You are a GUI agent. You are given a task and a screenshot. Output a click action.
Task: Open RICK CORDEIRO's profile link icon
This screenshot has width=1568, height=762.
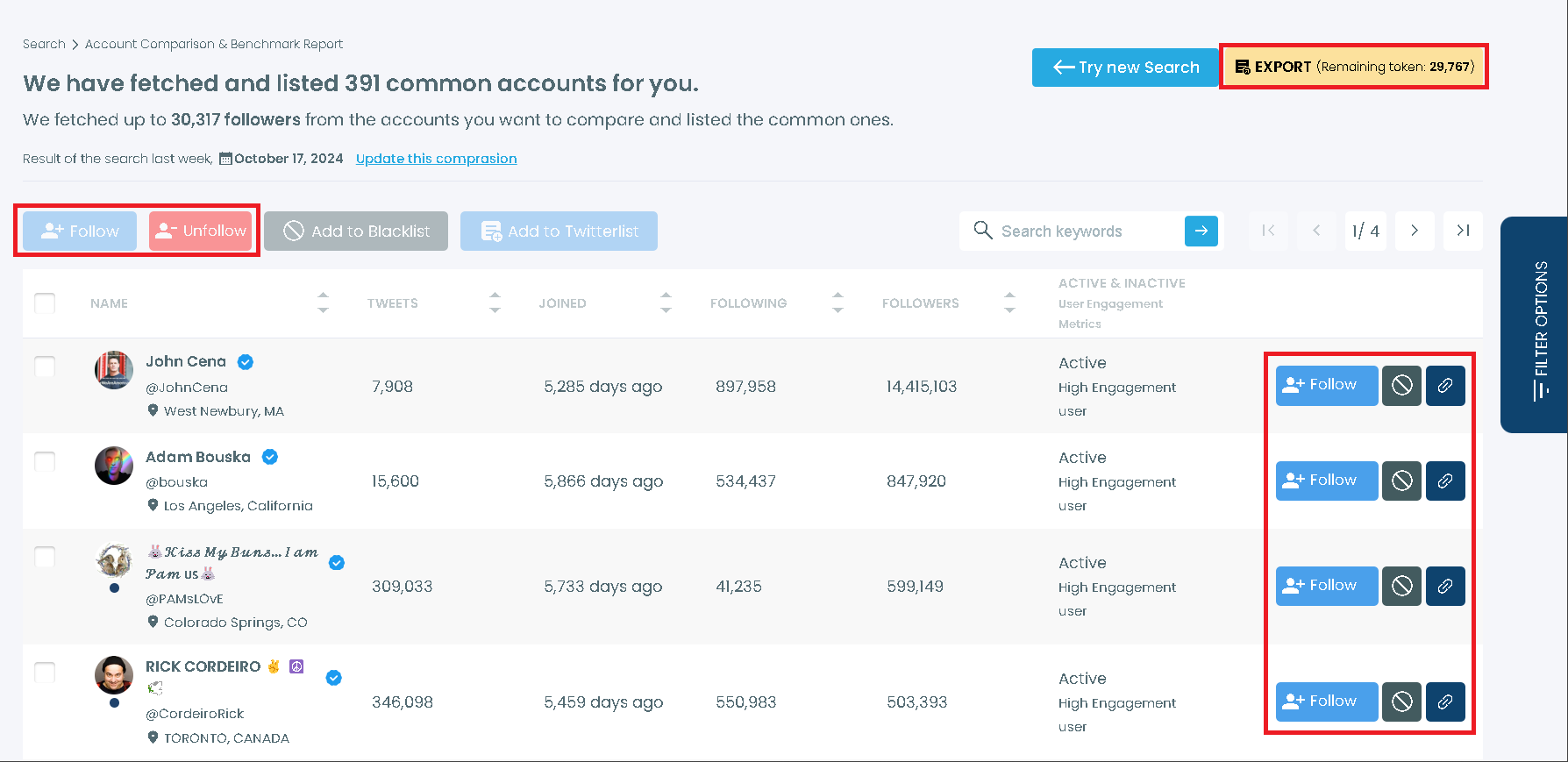click(1445, 701)
